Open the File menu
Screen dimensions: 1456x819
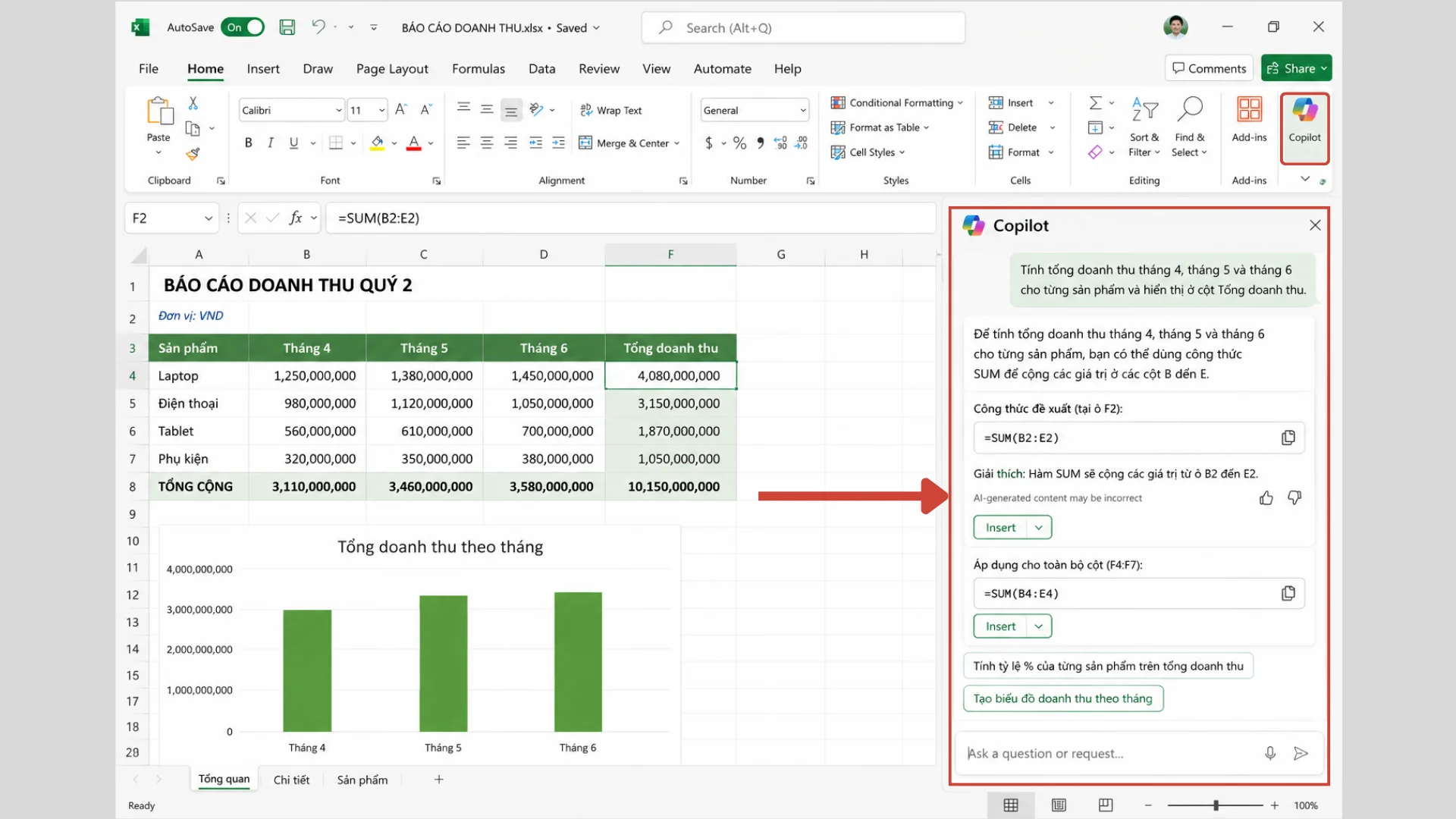[x=148, y=68]
